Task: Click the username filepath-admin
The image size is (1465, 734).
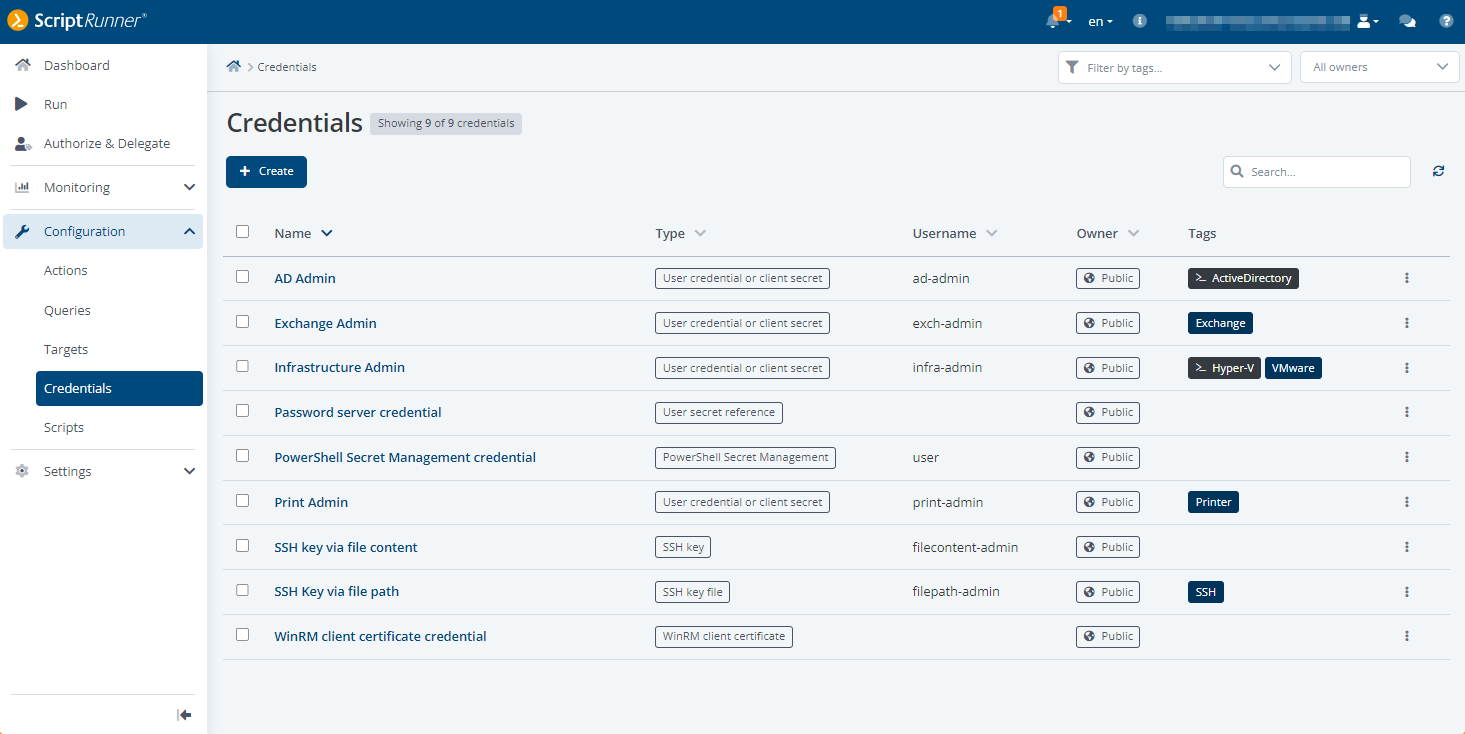Action: (956, 592)
